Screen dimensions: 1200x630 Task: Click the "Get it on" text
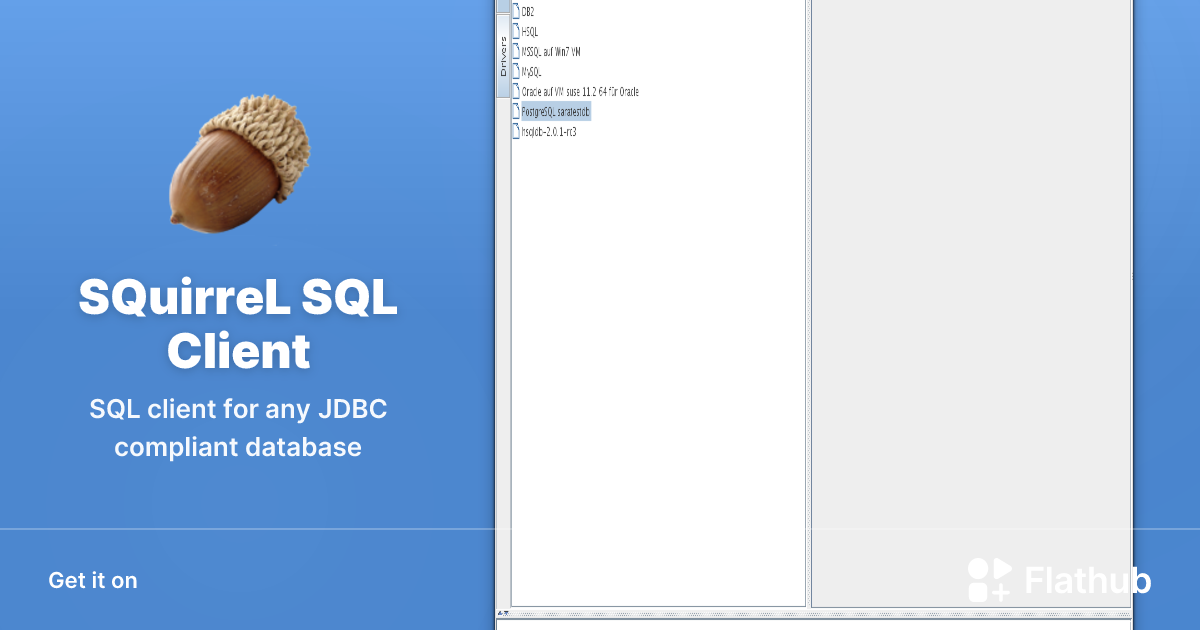tap(93, 581)
